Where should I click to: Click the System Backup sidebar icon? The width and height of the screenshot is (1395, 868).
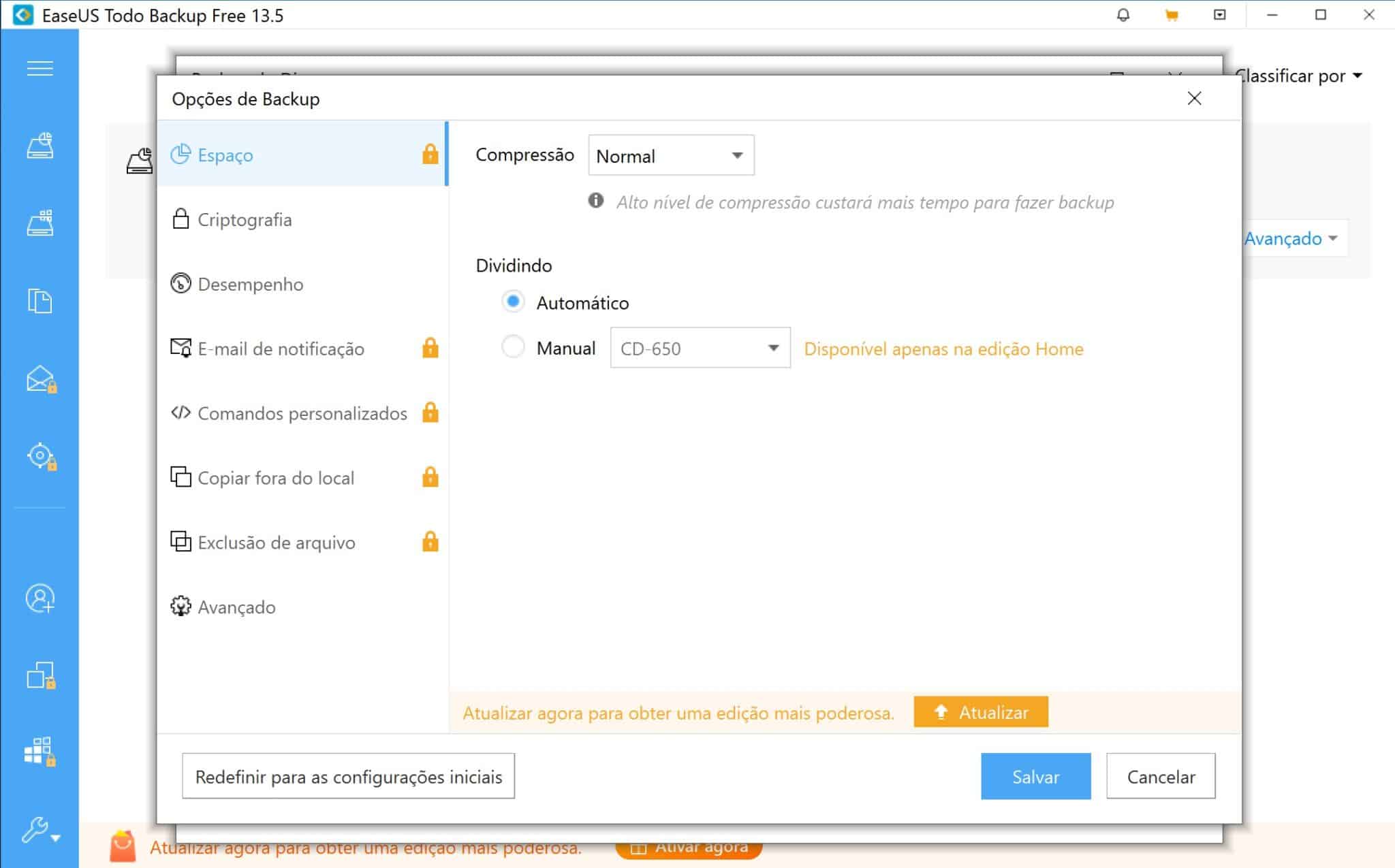point(40,223)
